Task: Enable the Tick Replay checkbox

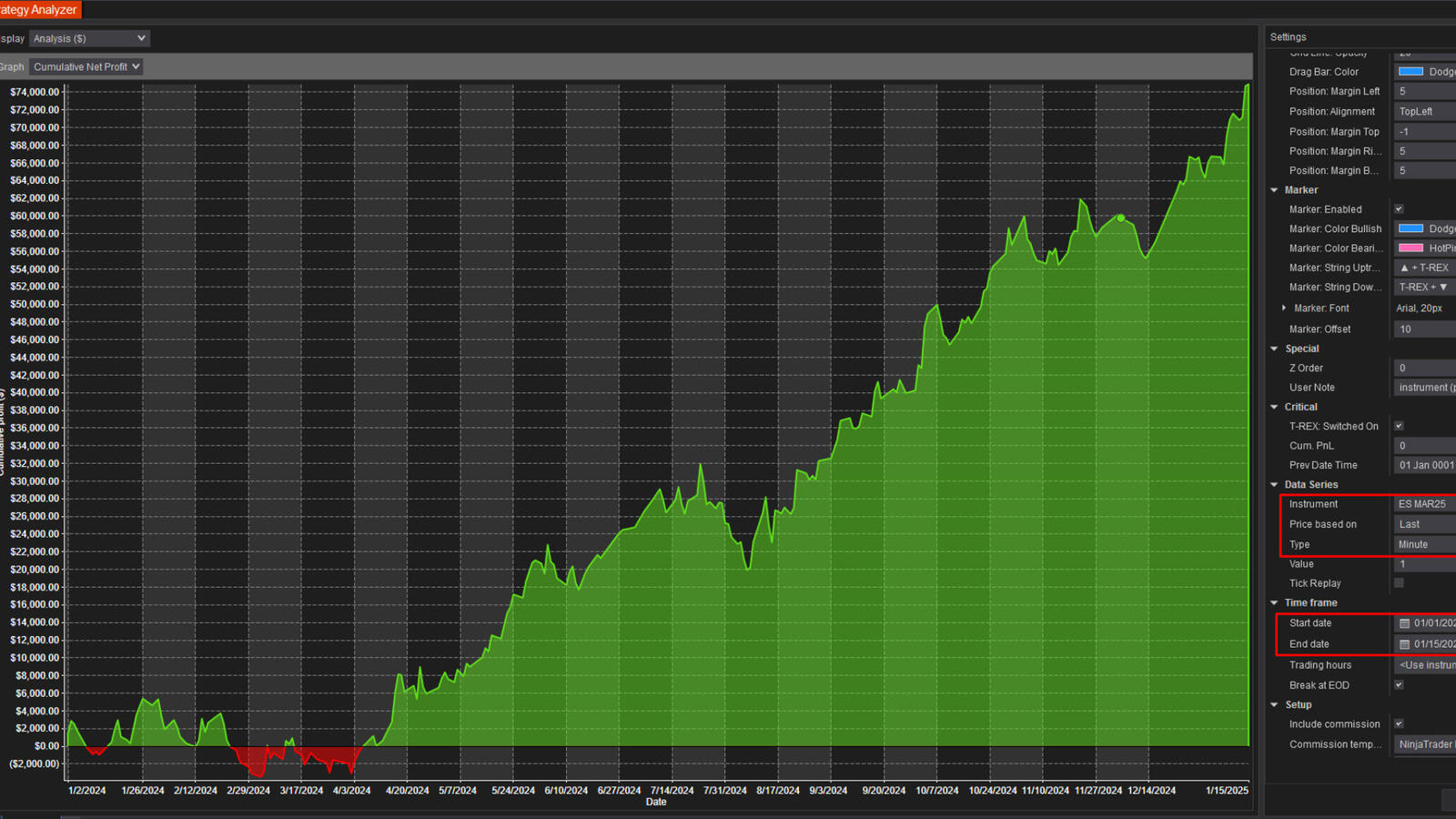Action: (x=1399, y=583)
